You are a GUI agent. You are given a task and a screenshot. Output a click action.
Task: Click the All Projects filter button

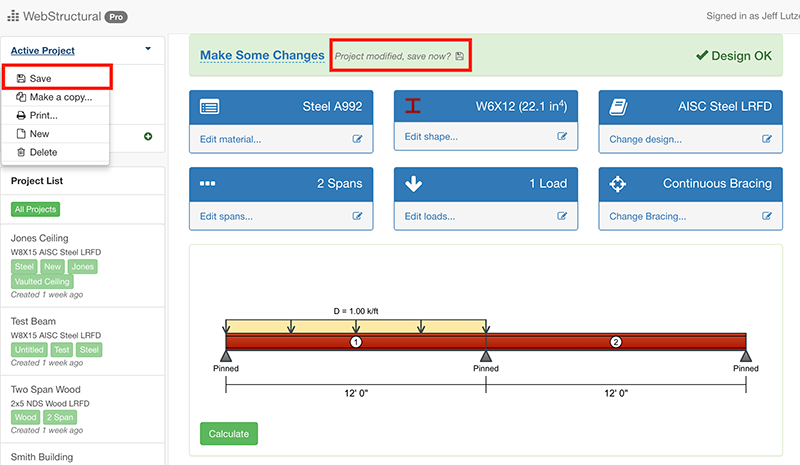(x=35, y=209)
